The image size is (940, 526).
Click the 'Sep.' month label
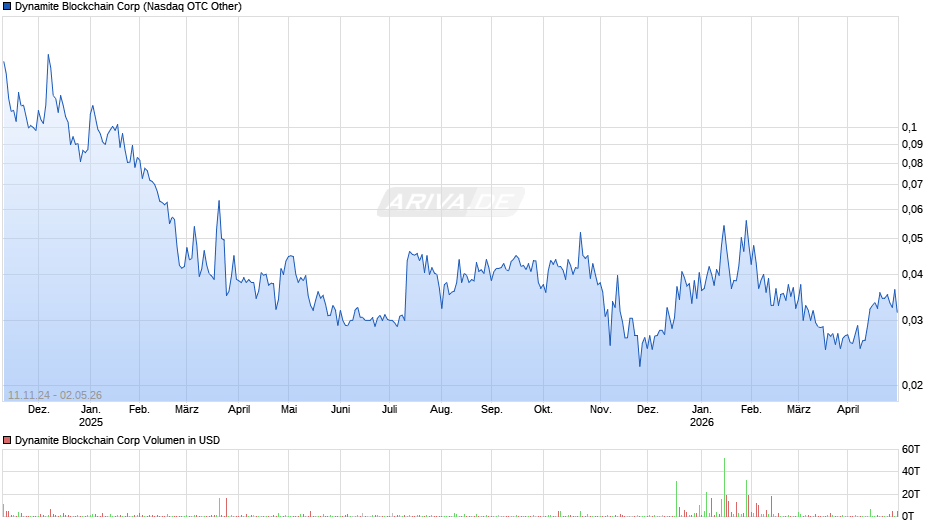[x=492, y=410]
